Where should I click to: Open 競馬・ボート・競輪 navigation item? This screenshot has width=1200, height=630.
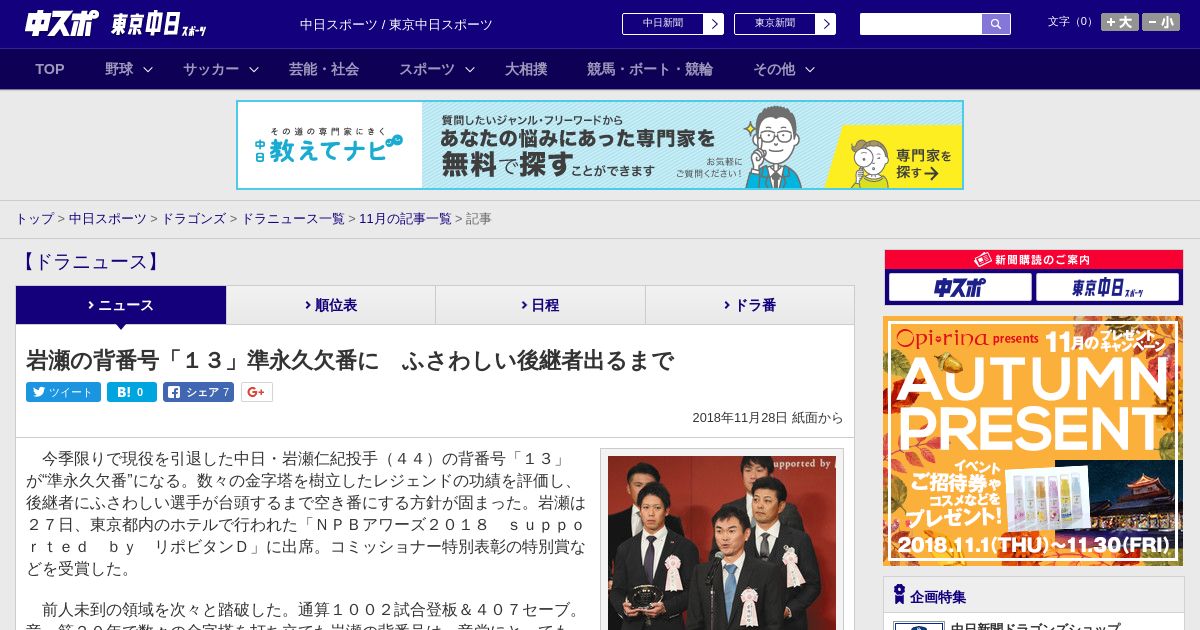click(x=650, y=69)
